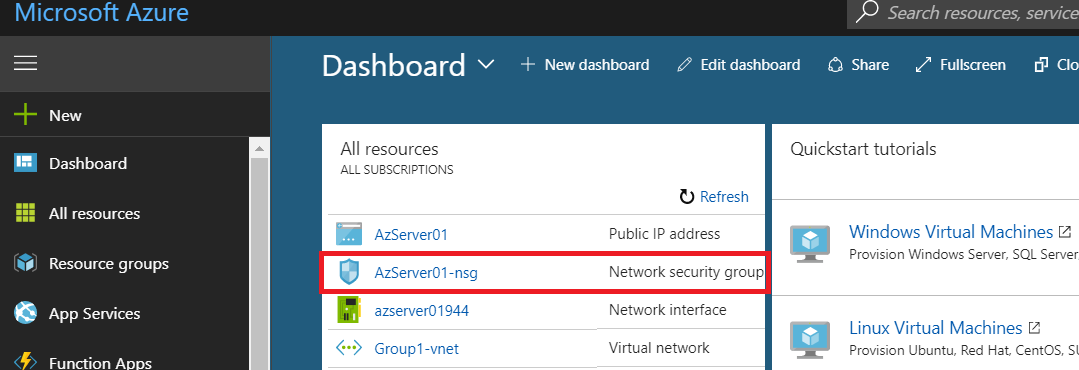Open Function Apps lightning icon

[25, 362]
